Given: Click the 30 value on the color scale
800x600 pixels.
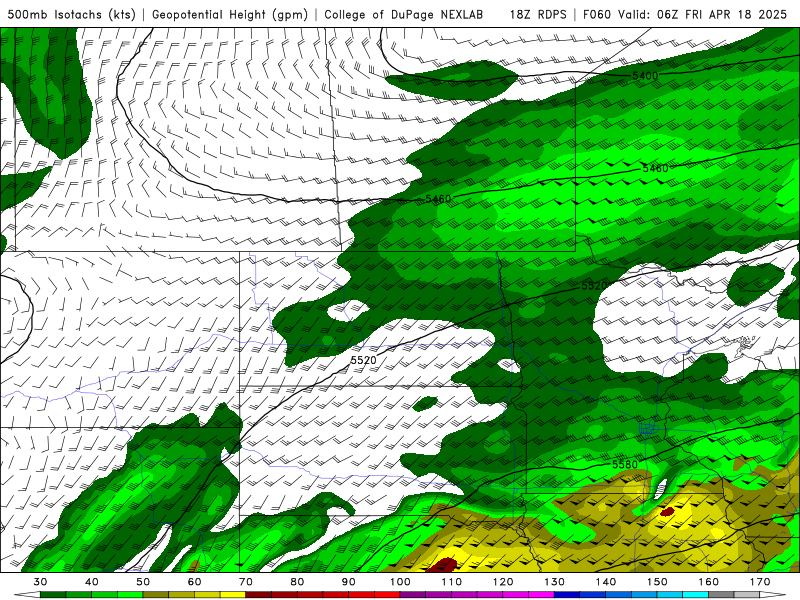Looking at the screenshot, I should [40, 582].
